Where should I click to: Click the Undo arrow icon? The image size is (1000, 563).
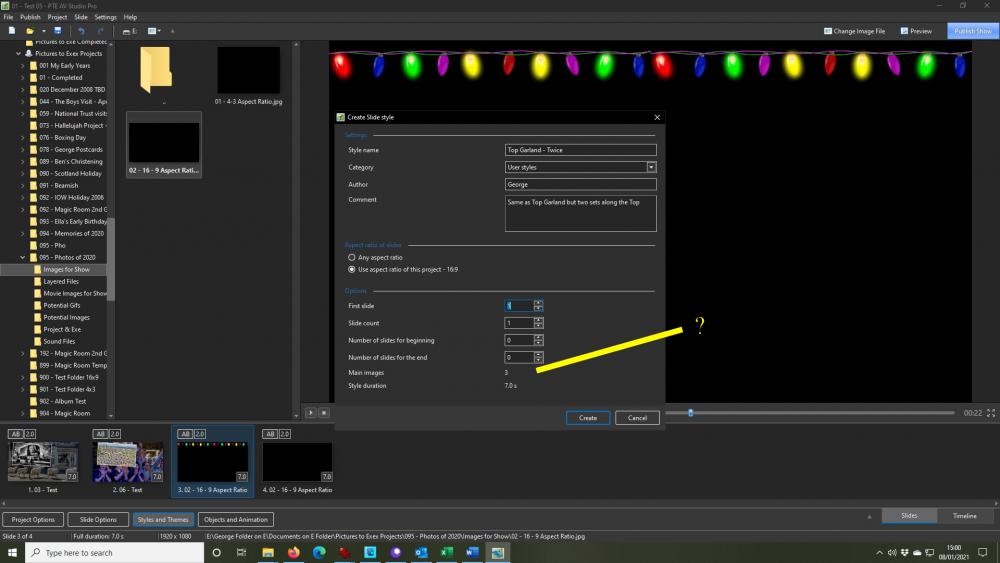pos(81,31)
